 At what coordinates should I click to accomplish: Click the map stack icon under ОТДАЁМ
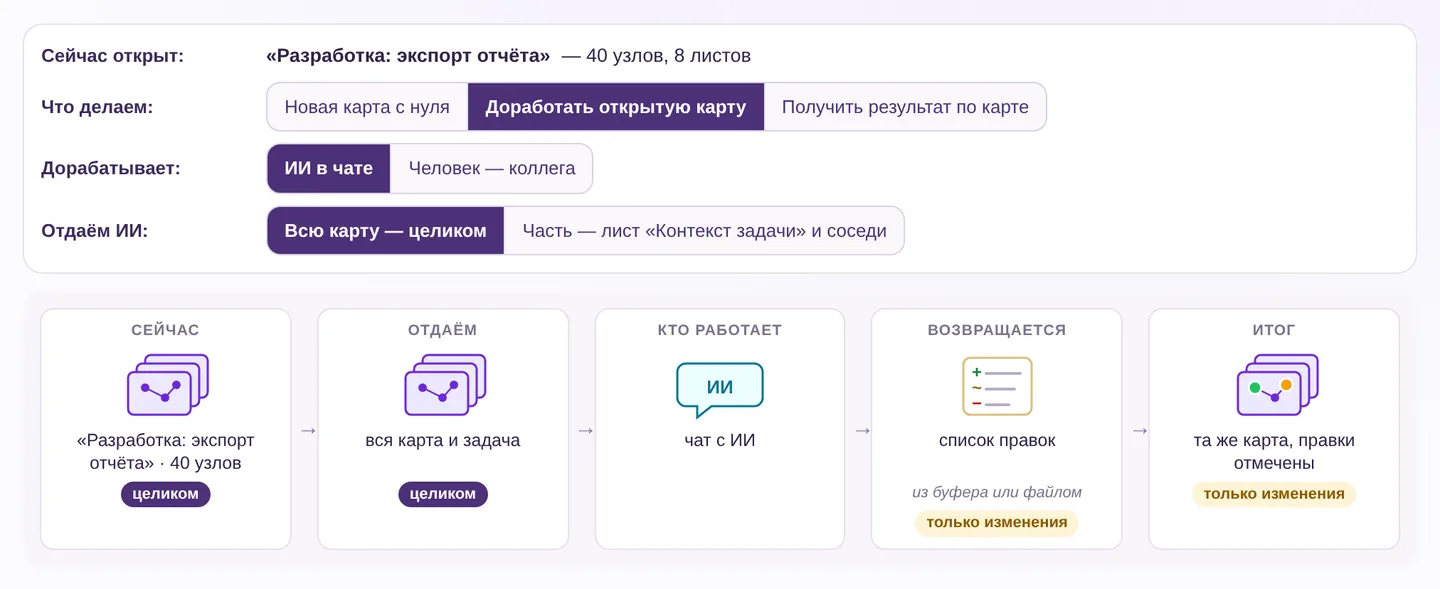click(444, 385)
